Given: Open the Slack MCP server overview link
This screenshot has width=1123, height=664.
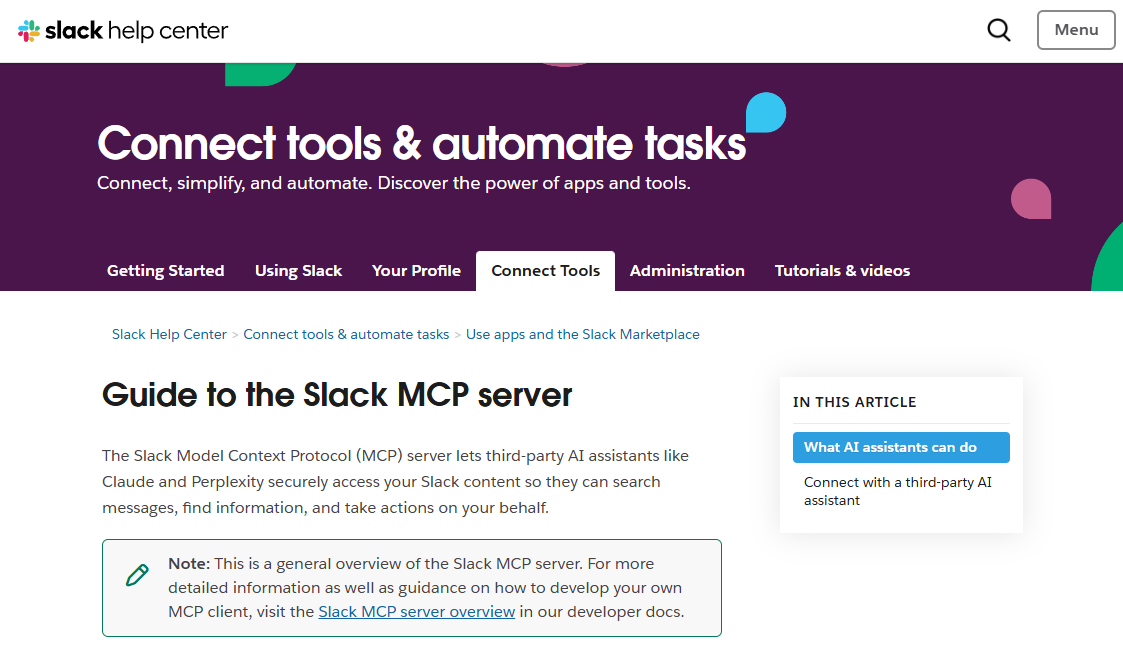Looking at the screenshot, I should click(x=417, y=611).
